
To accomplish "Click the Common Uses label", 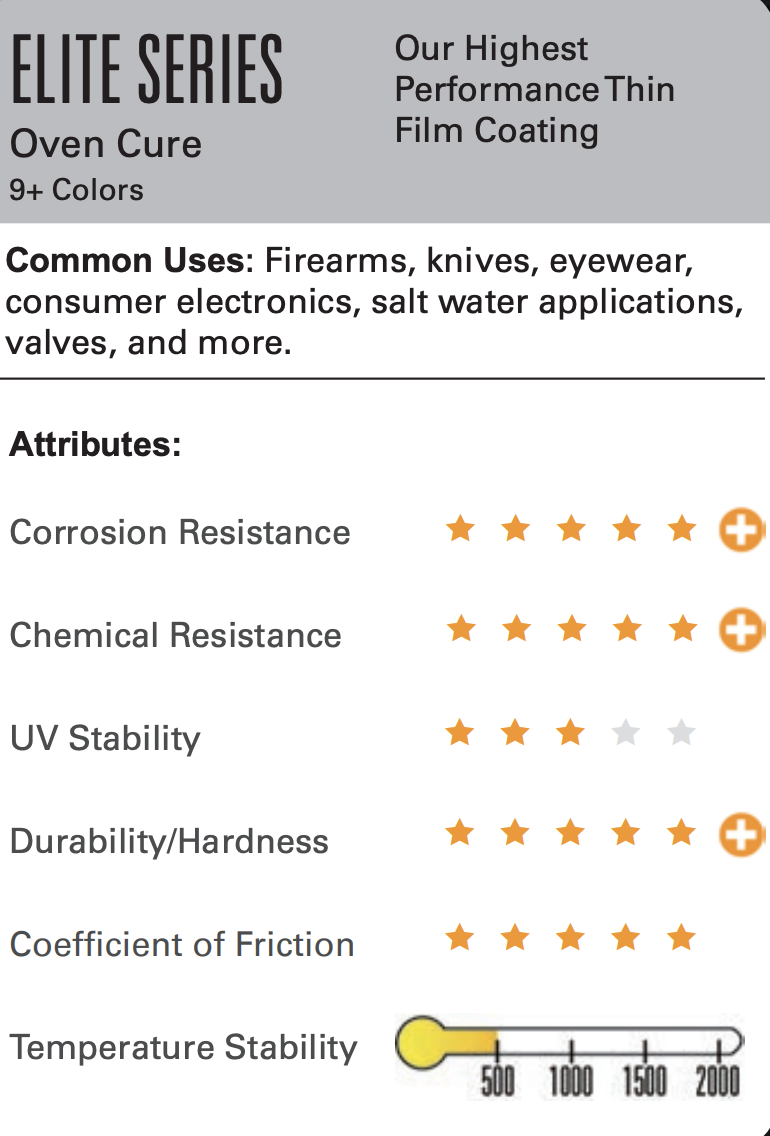I will 126,262.
